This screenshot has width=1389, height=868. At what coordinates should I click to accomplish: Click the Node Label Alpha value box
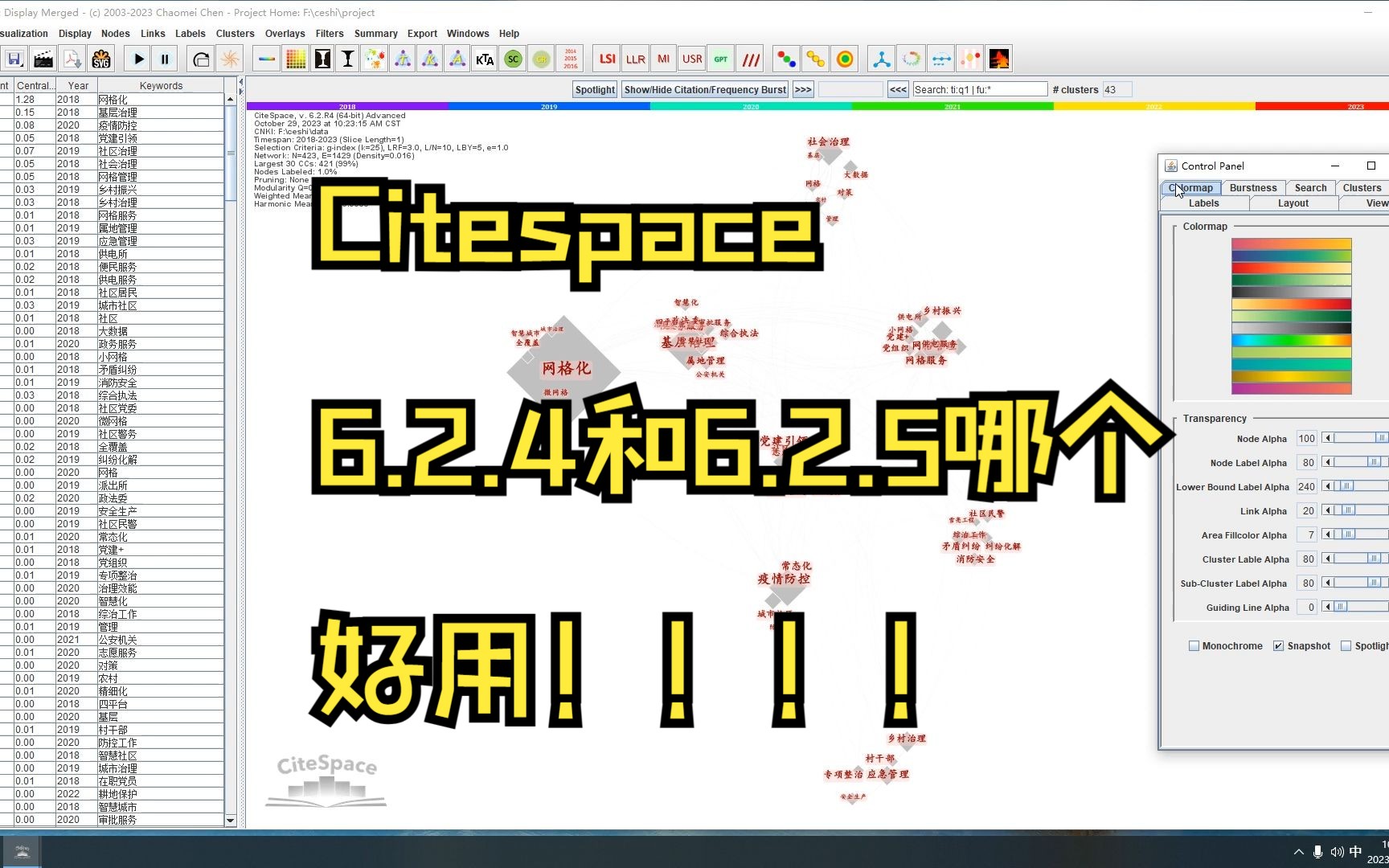coord(1307,463)
